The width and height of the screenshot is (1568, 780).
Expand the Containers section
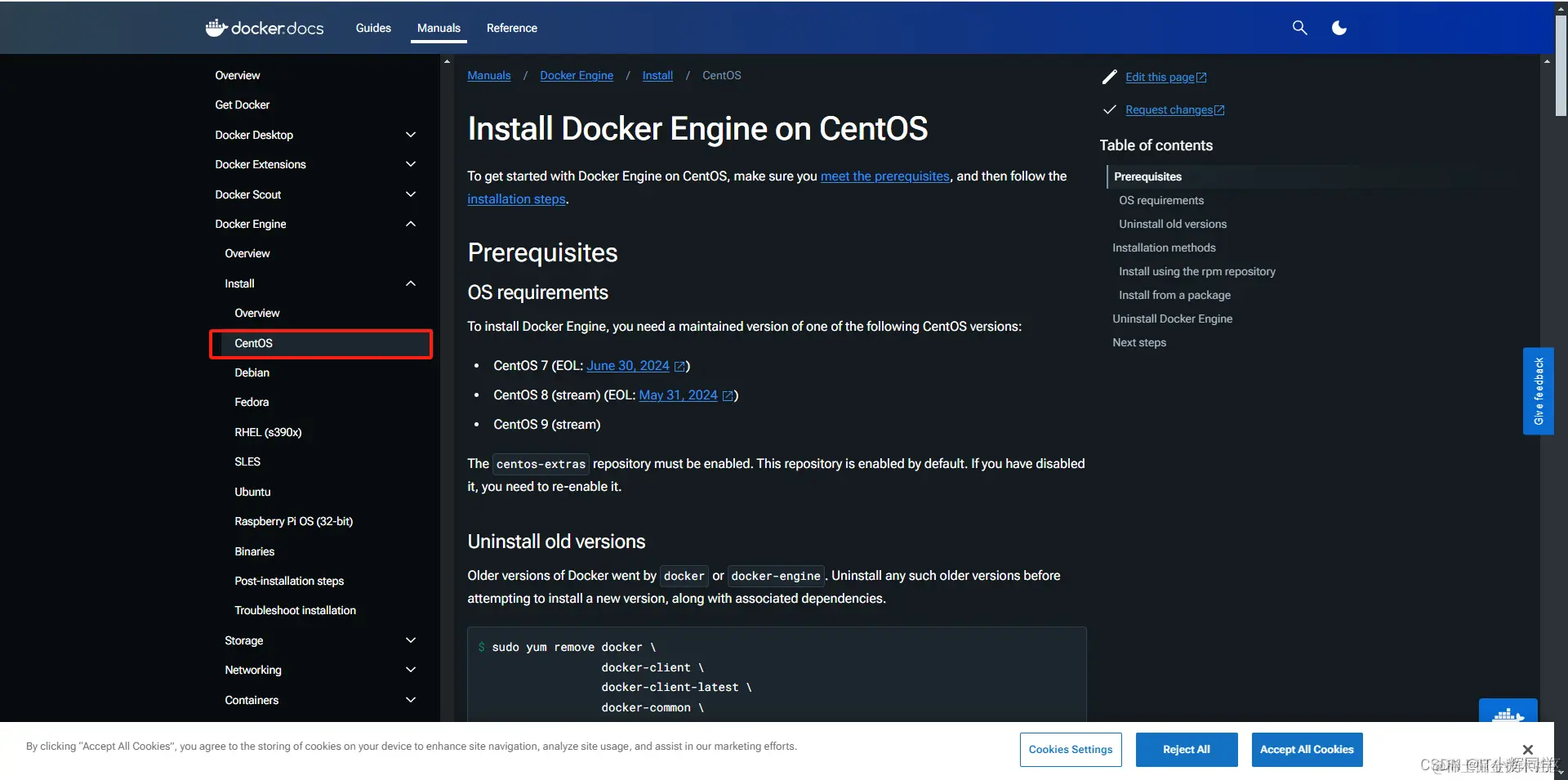411,700
